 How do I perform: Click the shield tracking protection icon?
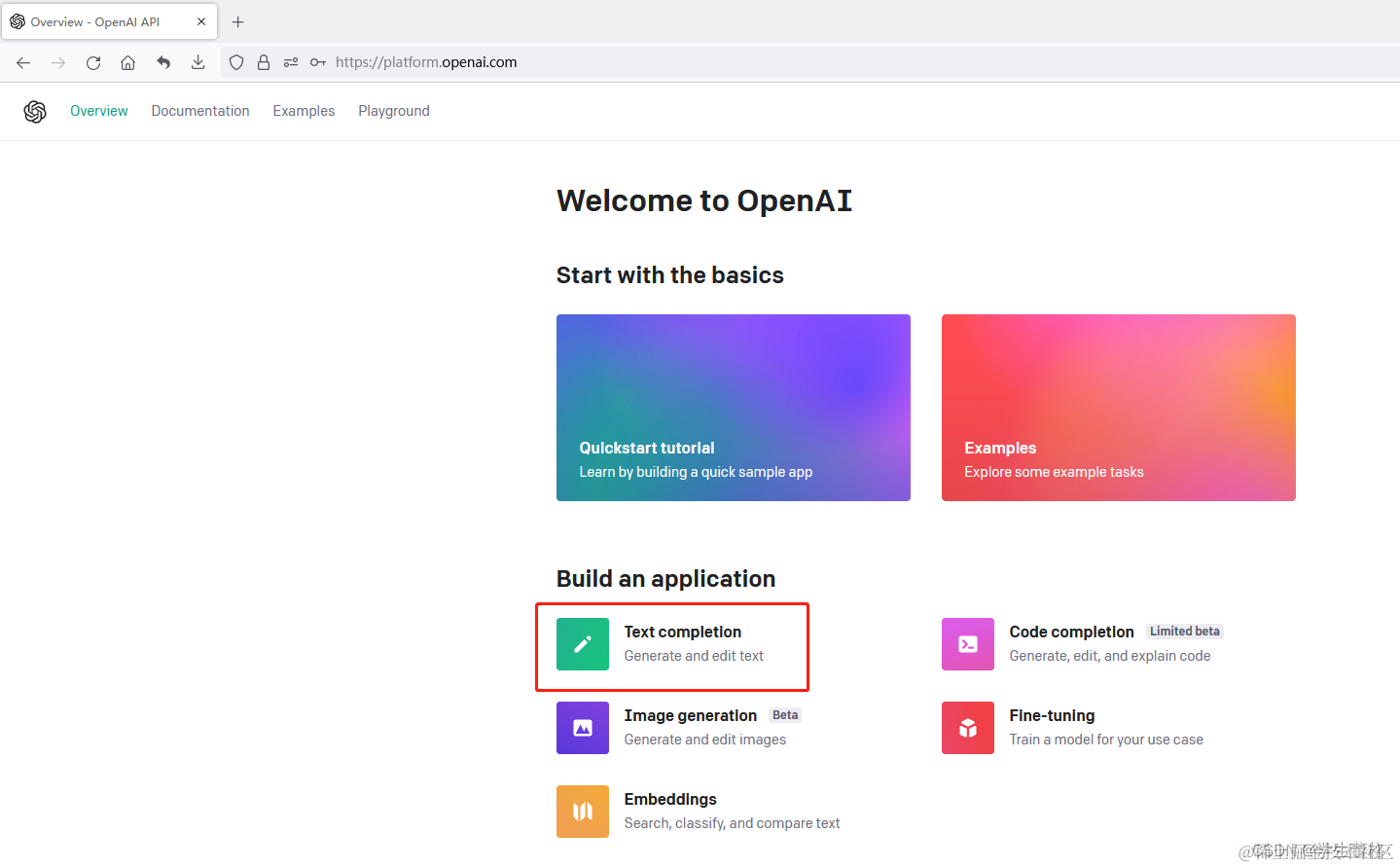(236, 62)
